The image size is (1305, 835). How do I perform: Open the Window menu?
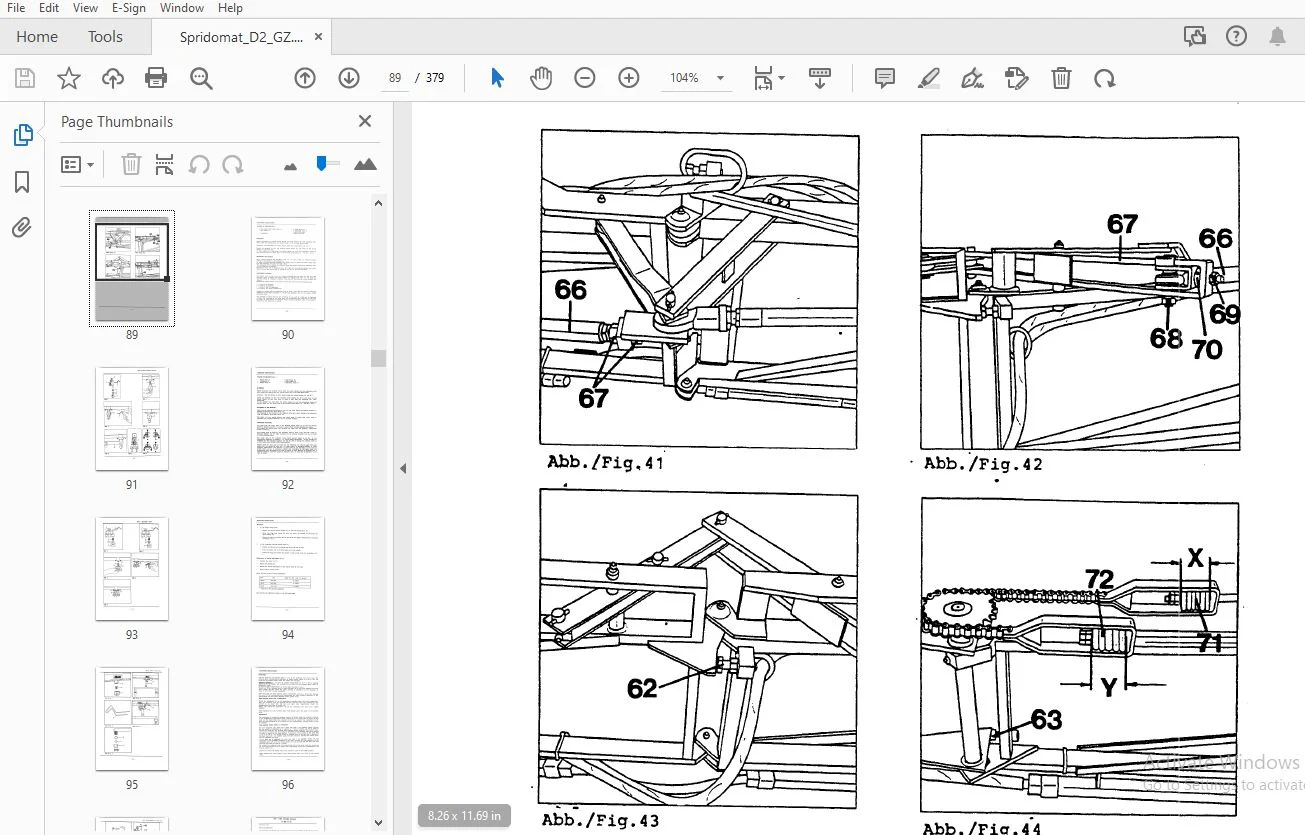coord(180,8)
